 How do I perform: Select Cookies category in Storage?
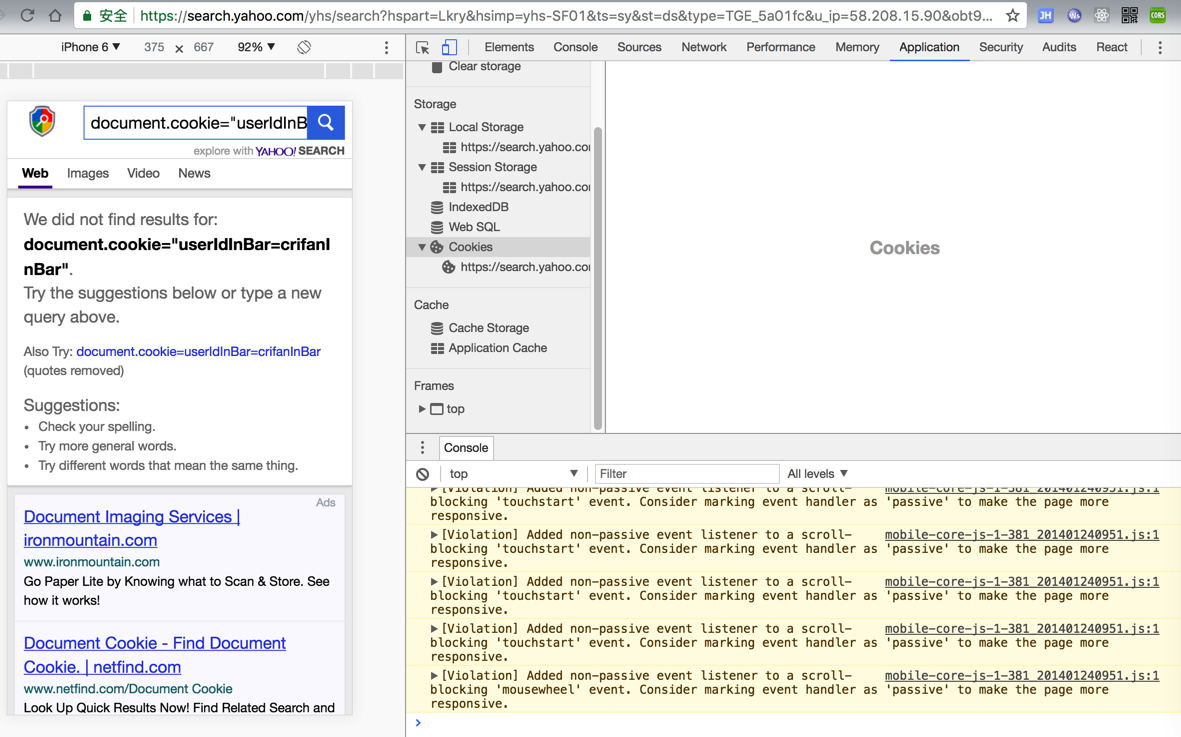coord(470,247)
